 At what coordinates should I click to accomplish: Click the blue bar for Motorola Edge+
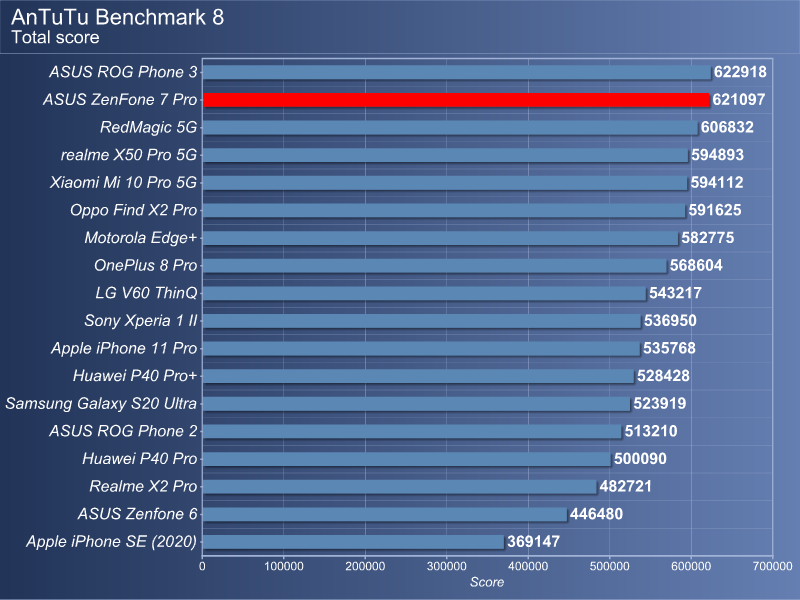(440, 238)
